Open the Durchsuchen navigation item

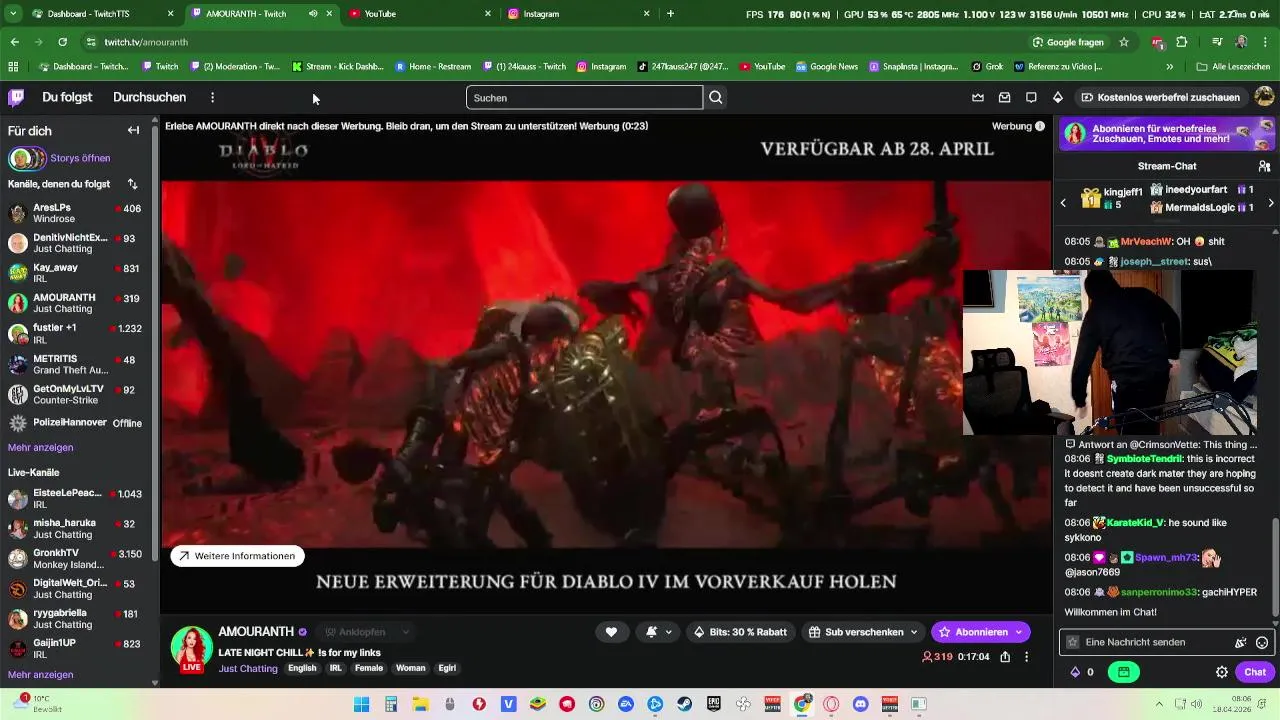coord(149,97)
